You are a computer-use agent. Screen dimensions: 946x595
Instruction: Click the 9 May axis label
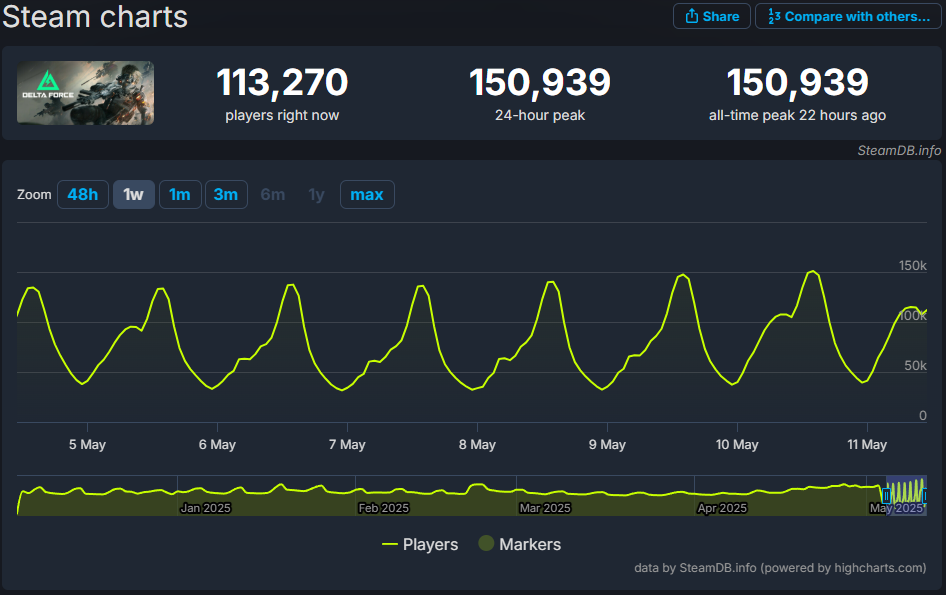(x=607, y=445)
